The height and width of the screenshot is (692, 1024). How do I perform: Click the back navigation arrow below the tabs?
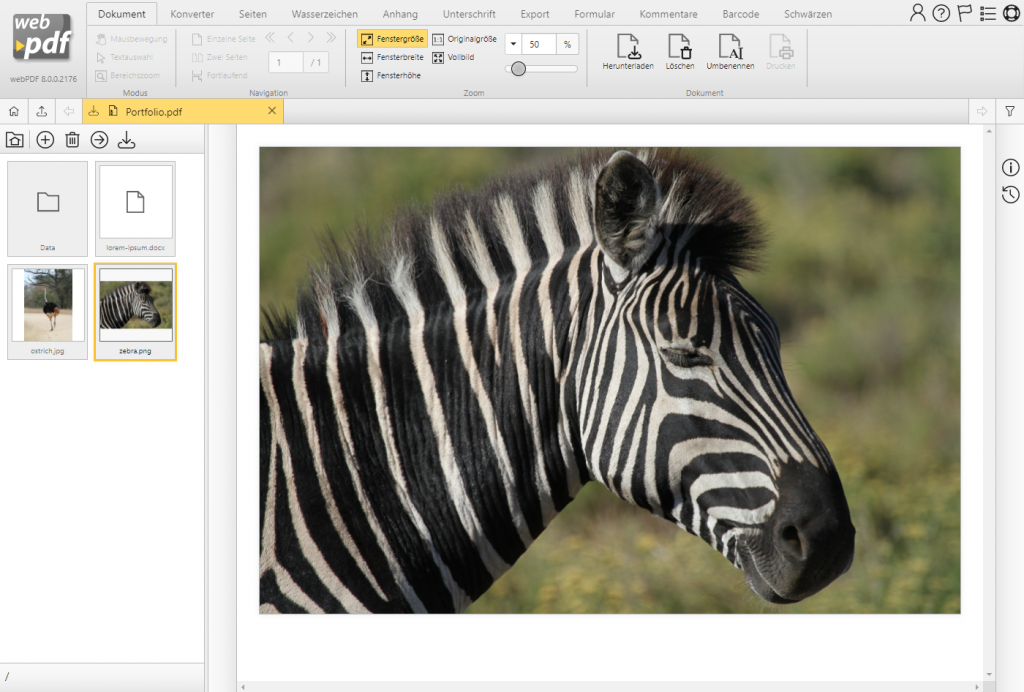(68, 111)
